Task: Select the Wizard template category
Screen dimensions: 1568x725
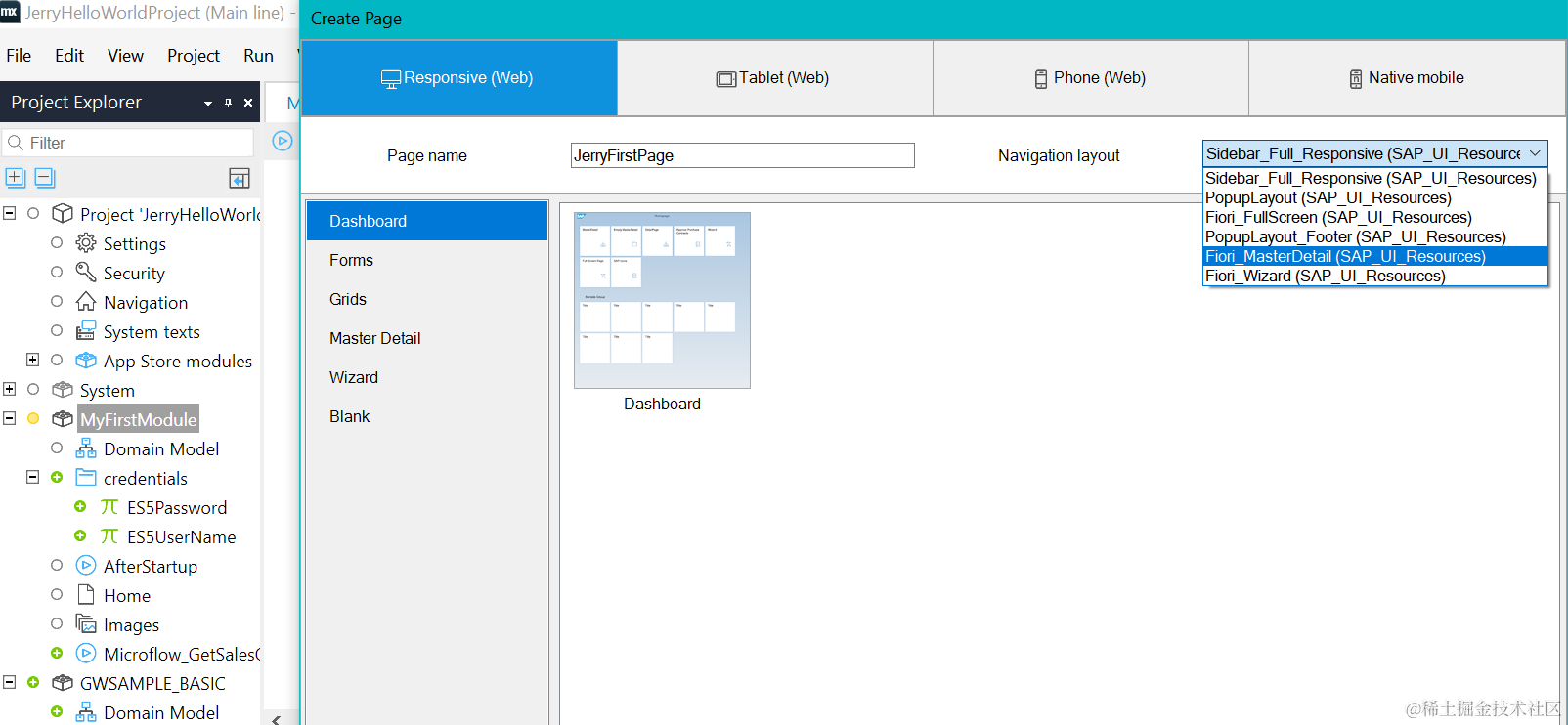Action: point(427,377)
